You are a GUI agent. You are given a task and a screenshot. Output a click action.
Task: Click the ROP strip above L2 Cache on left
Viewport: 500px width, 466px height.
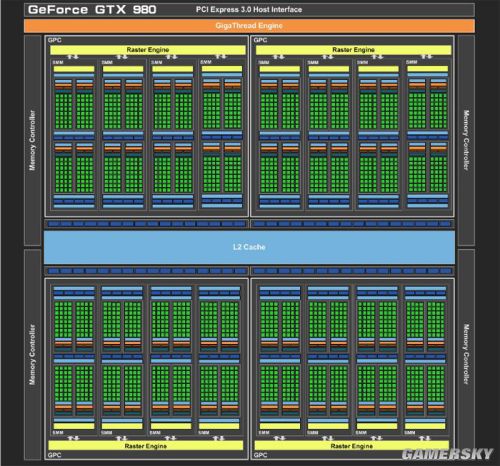pyautogui.click(x=146, y=224)
